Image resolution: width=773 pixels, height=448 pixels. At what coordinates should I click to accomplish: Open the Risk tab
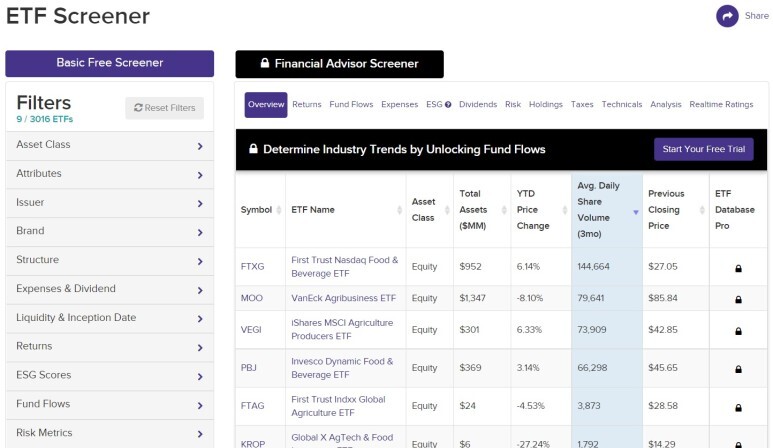pos(513,104)
